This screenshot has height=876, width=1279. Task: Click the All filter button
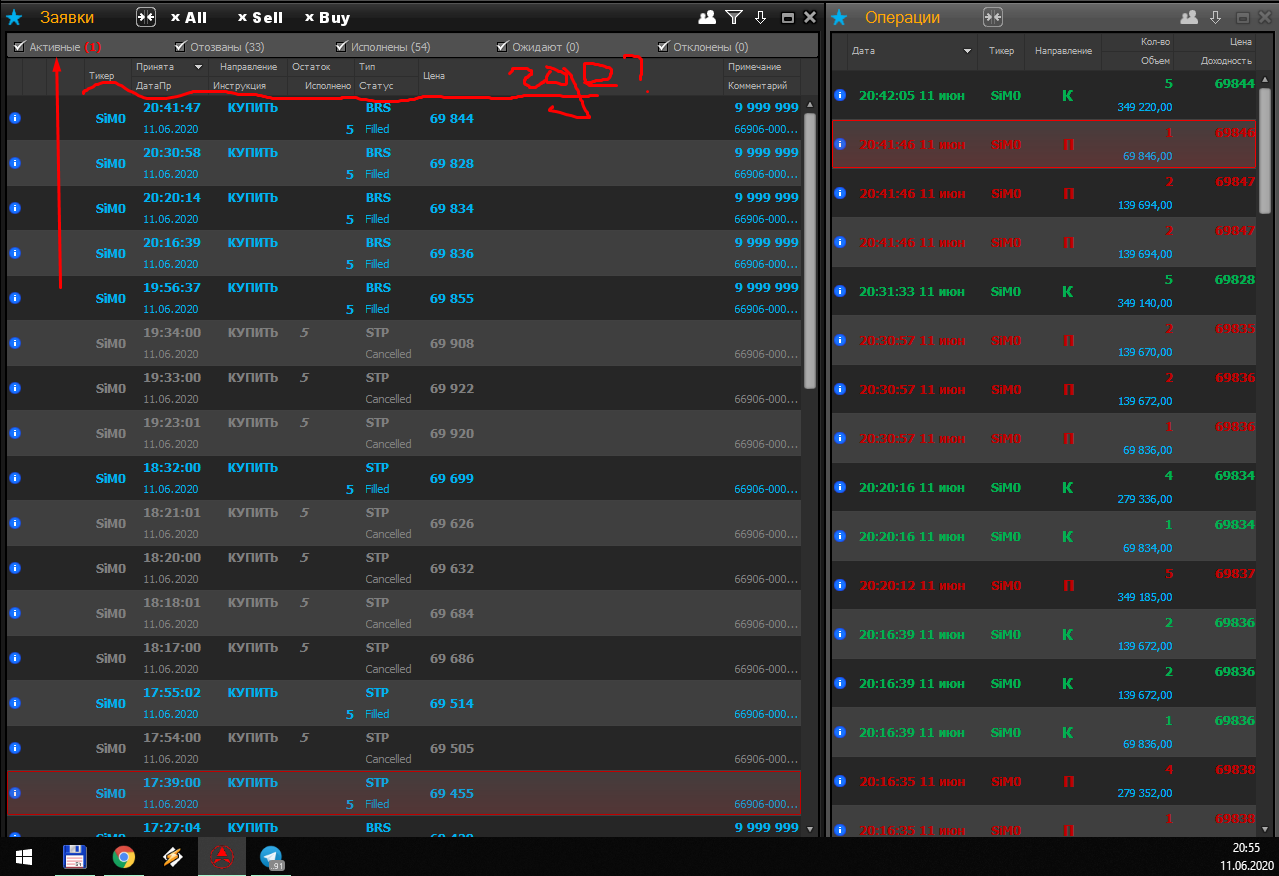tap(189, 18)
